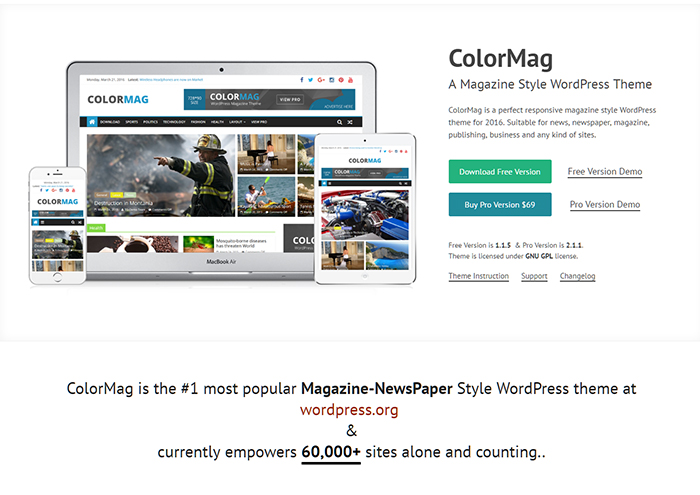Click the green Health label on laptop screen

pos(96,228)
